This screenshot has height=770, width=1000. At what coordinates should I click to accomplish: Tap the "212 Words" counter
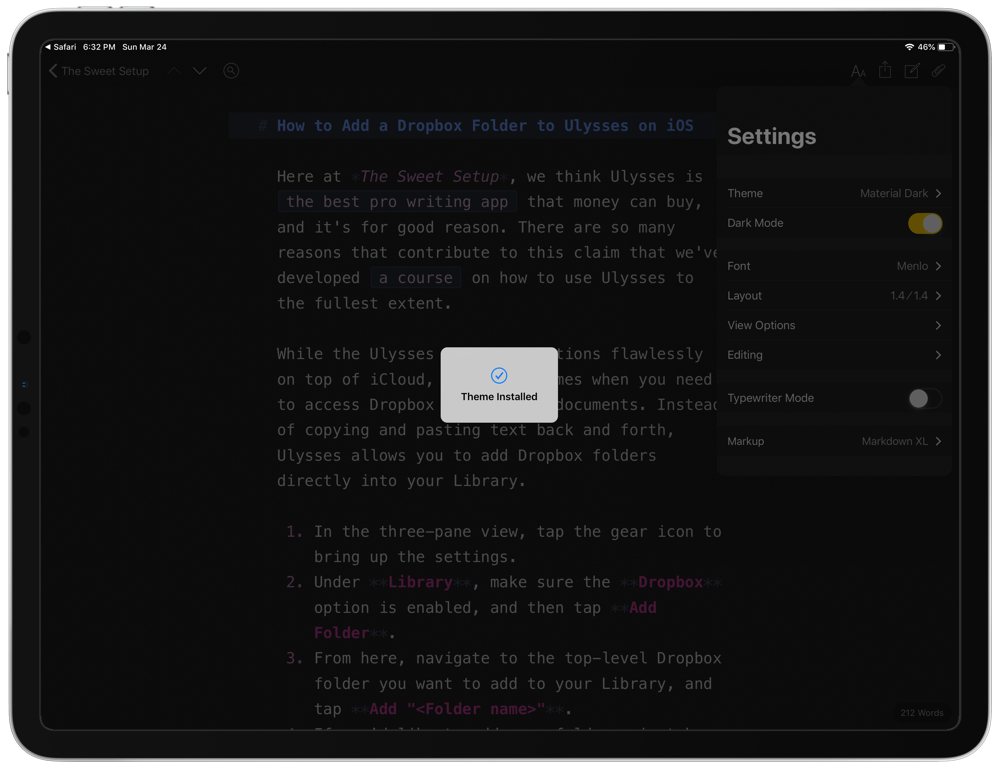click(x=922, y=713)
